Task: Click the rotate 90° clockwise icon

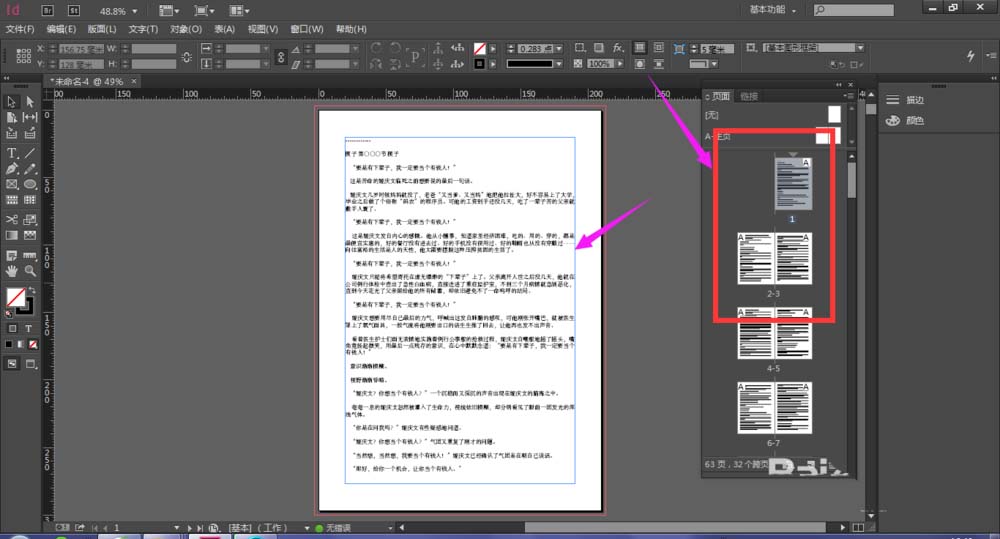Action: click(376, 48)
